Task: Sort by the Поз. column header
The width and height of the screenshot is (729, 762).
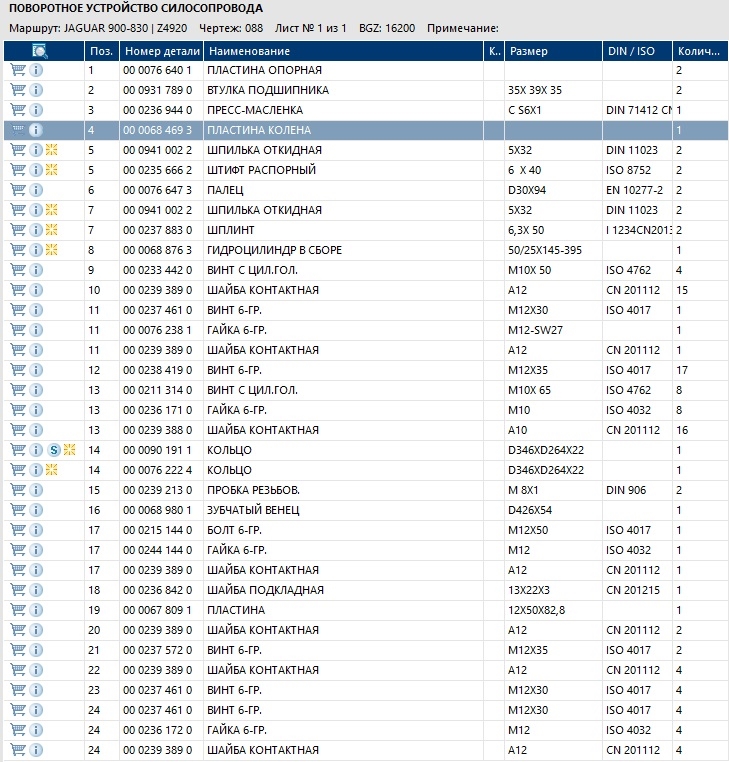Action: coord(101,51)
